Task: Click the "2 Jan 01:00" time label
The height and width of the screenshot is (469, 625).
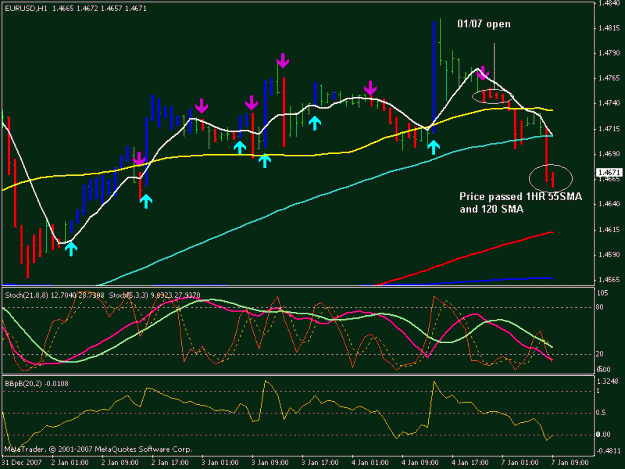Action: [70, 463]
